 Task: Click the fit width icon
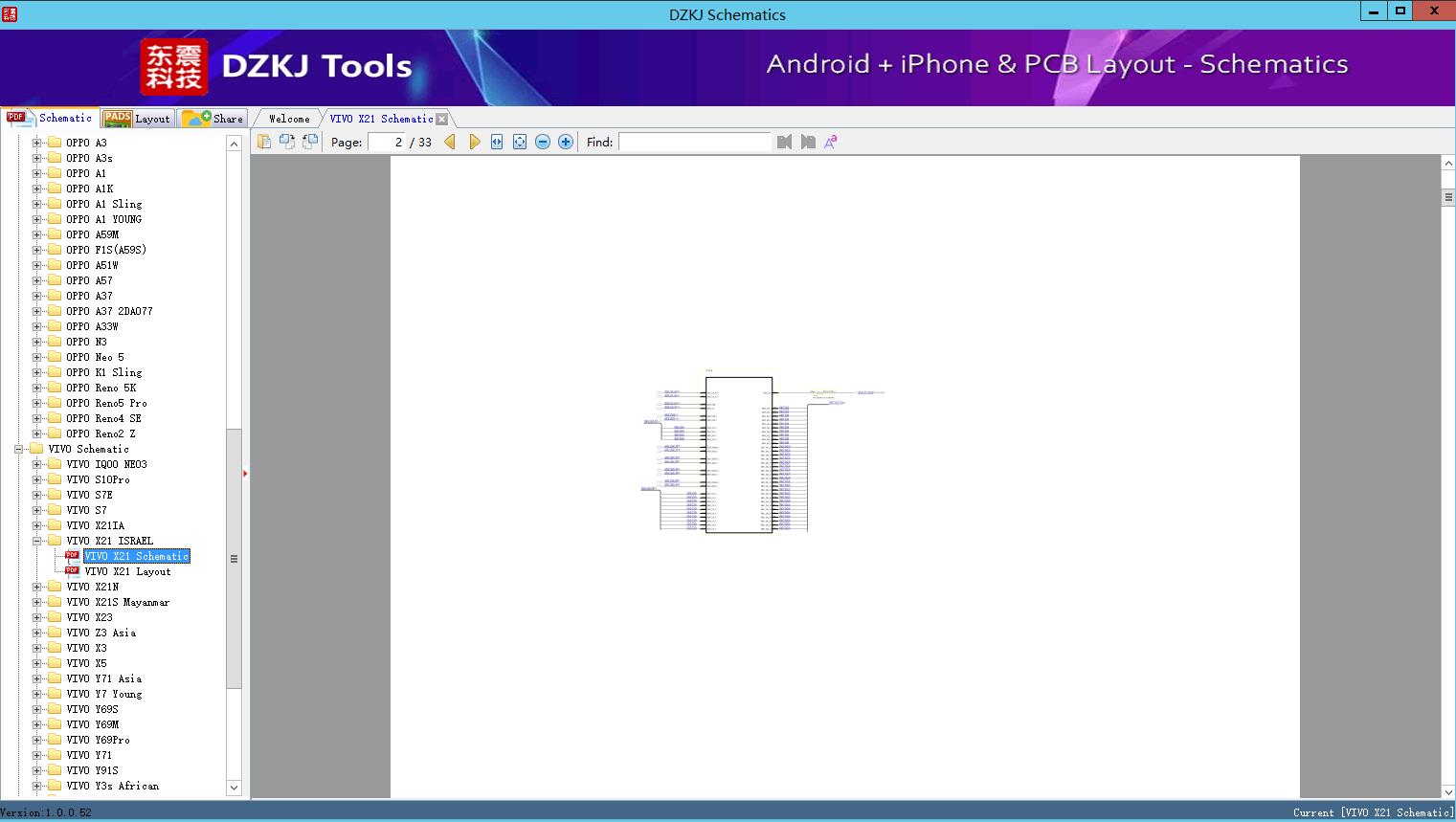(x=497, y=142)
